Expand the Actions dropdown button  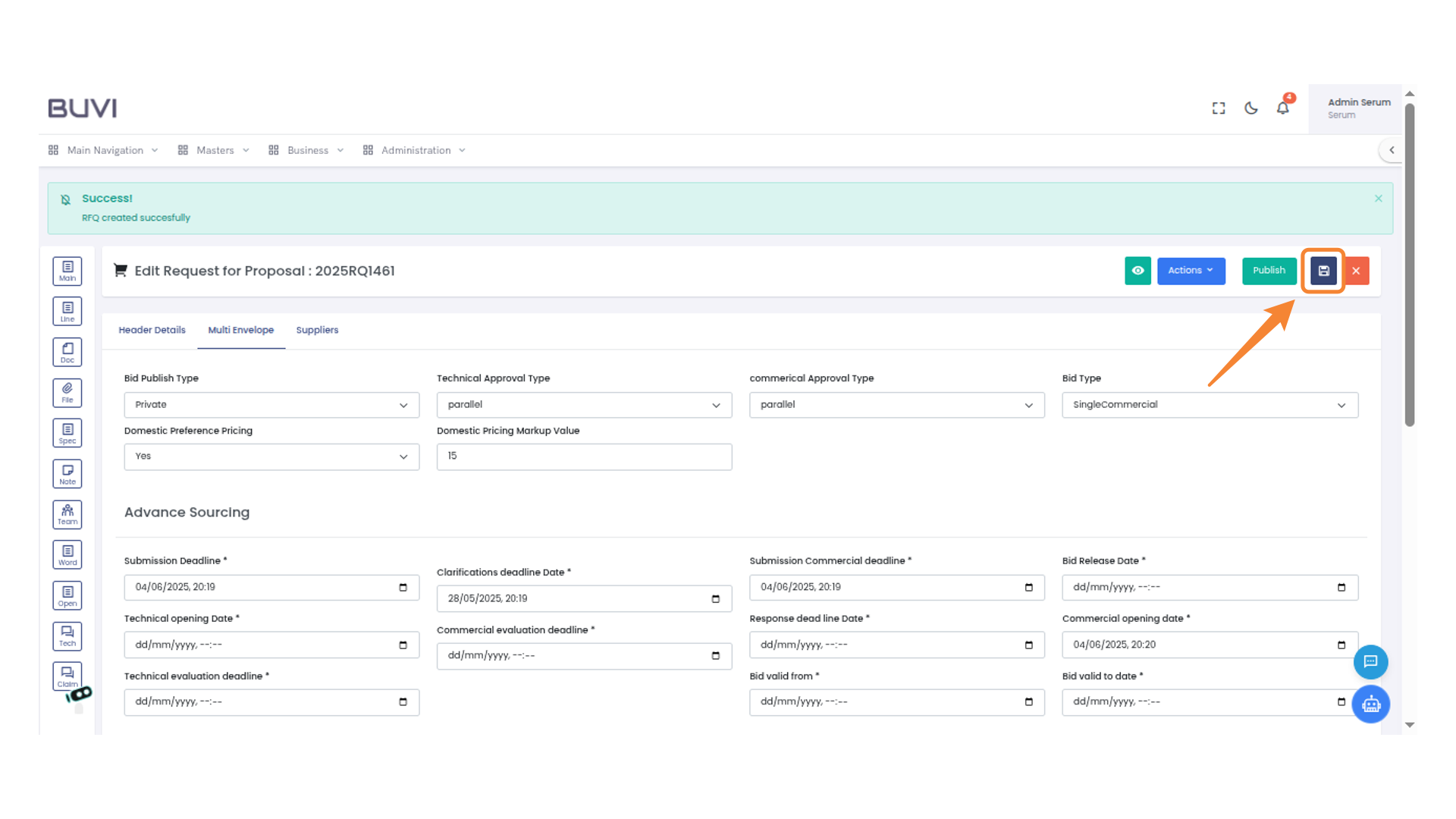coord(1191,271)
